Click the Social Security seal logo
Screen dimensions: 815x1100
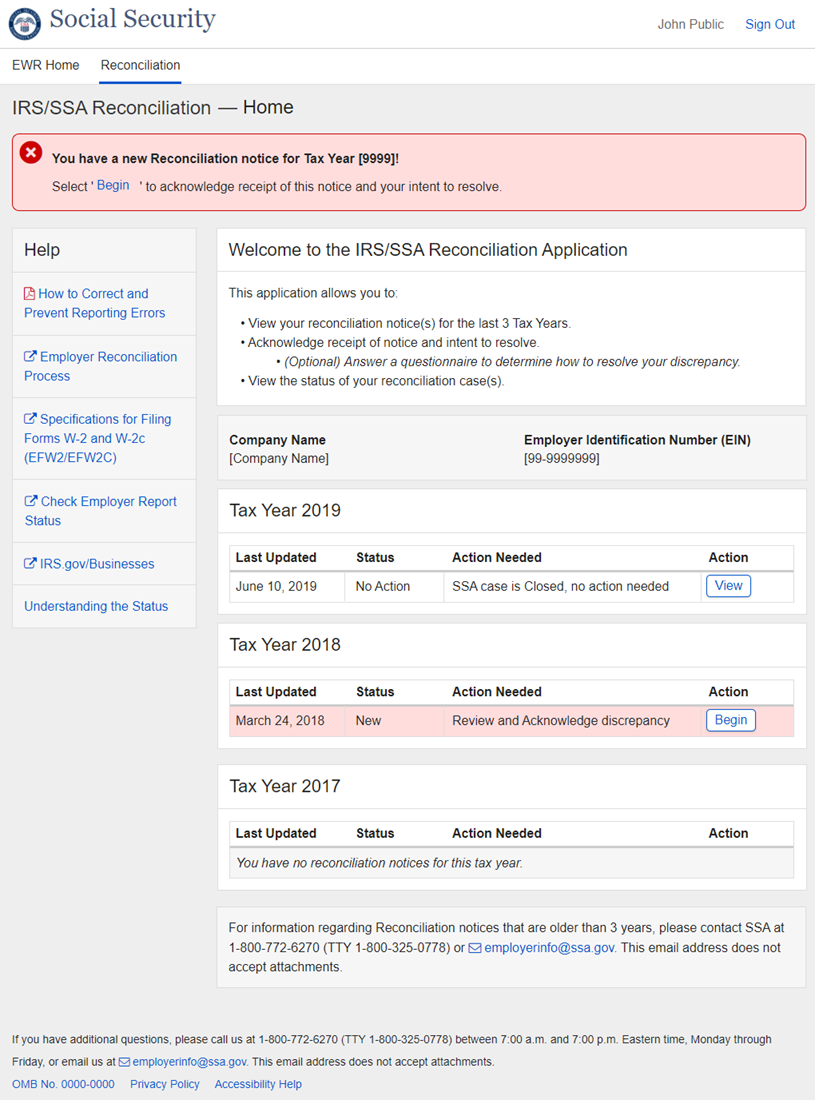[x=25, y=23]
